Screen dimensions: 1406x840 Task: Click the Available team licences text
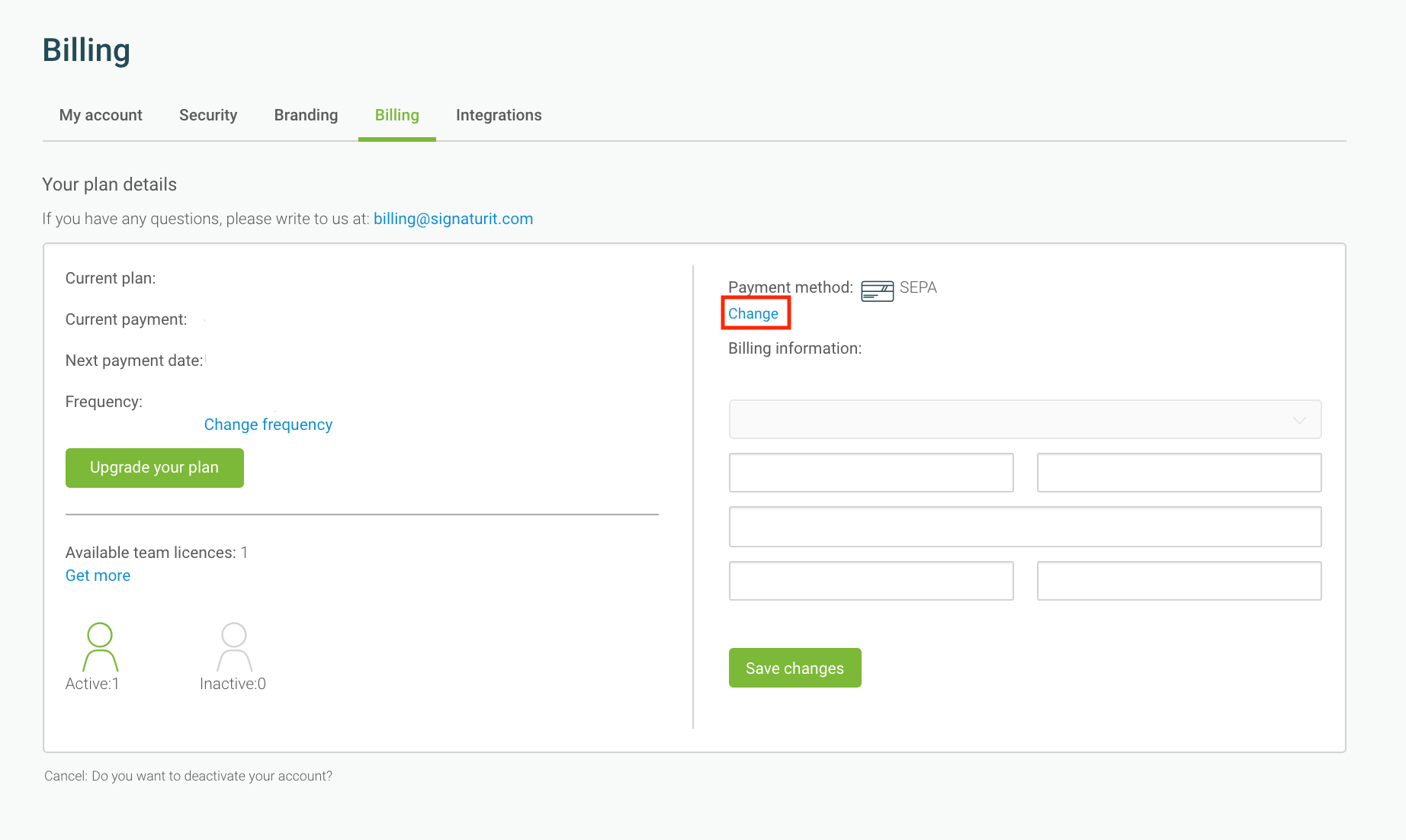click(156, 553)
